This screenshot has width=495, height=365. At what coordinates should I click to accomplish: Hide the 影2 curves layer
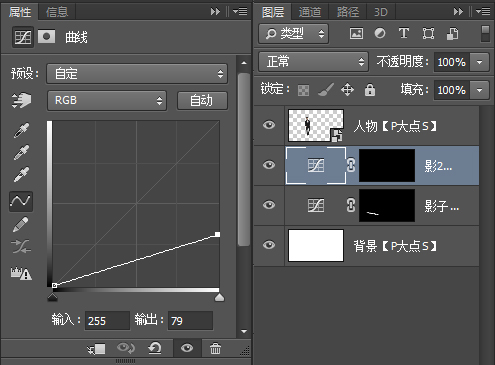269,165
